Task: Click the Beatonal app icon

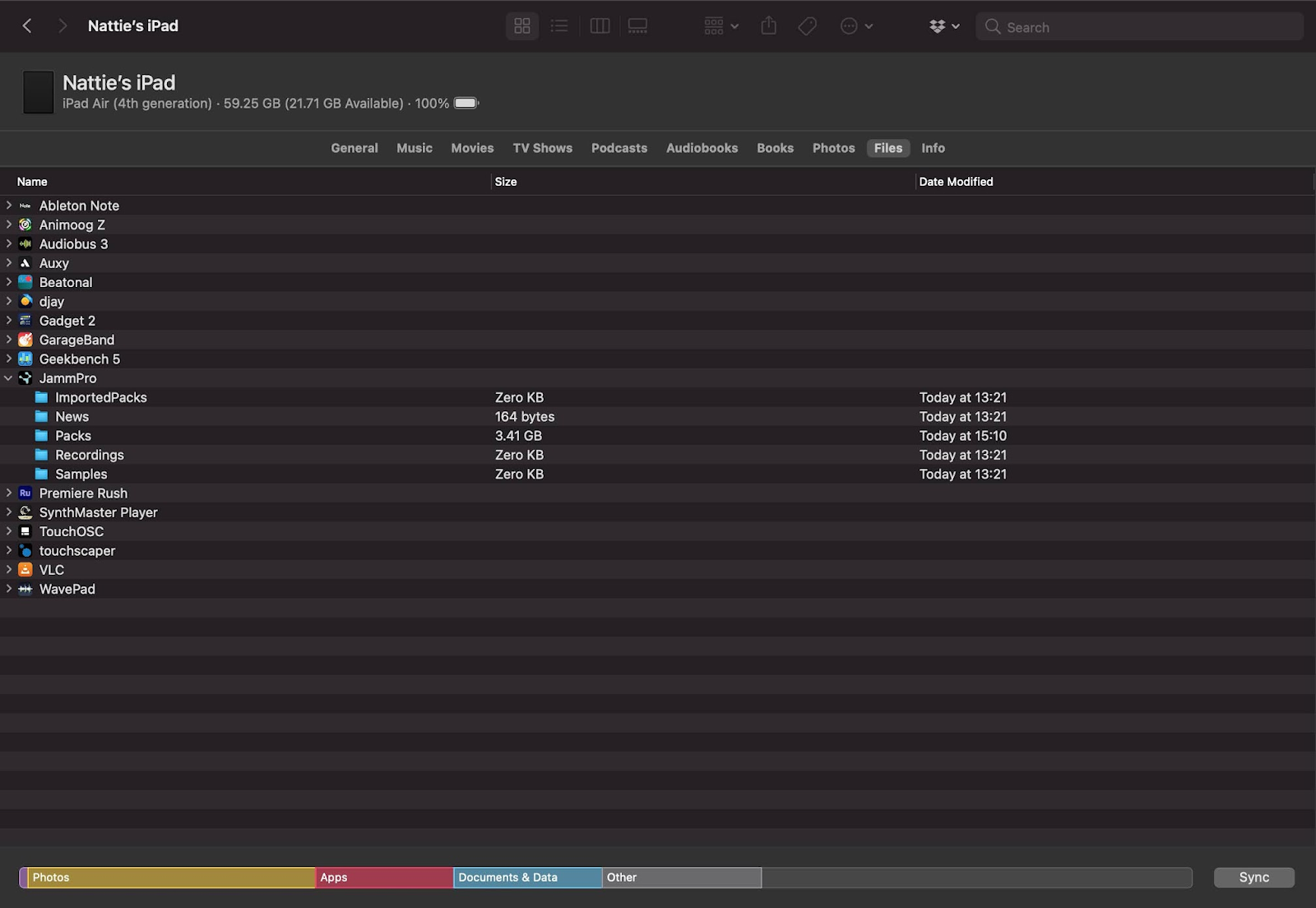Action: coord(25,282)
